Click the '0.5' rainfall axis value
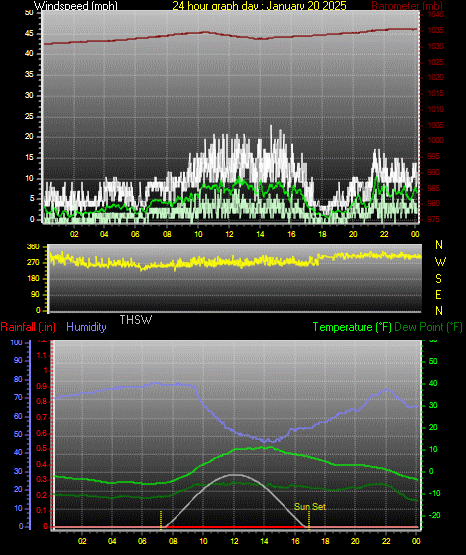 42,448
